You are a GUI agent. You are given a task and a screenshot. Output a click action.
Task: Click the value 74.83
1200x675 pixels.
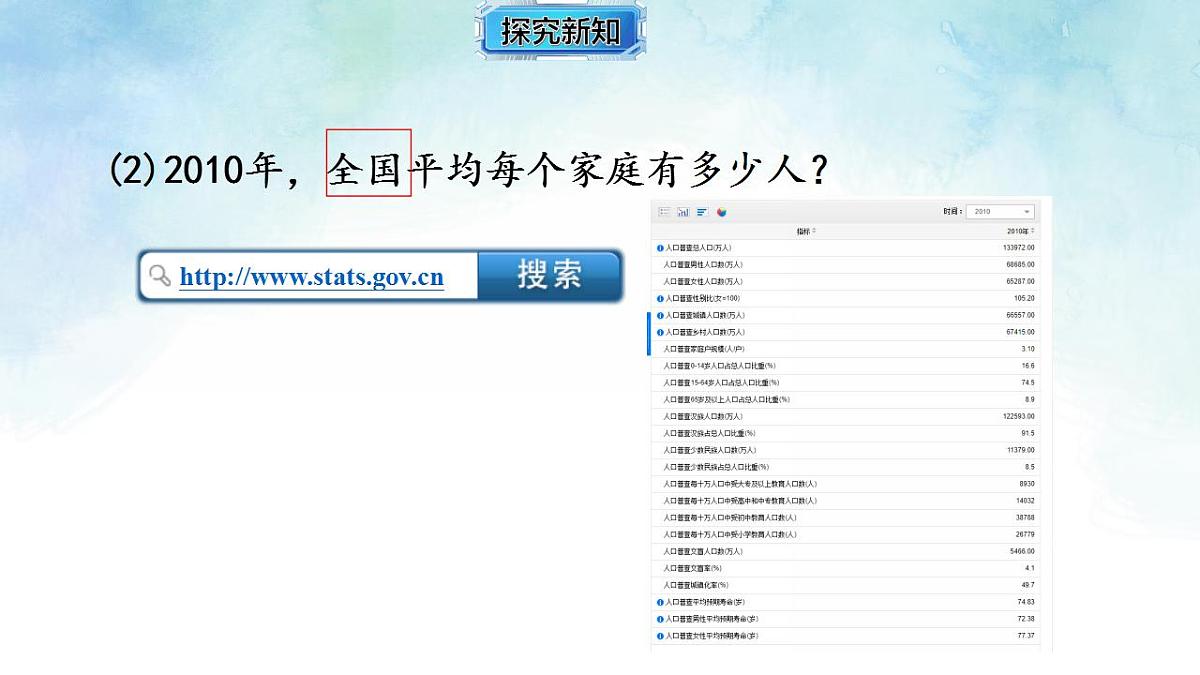tap(1026, 602)
